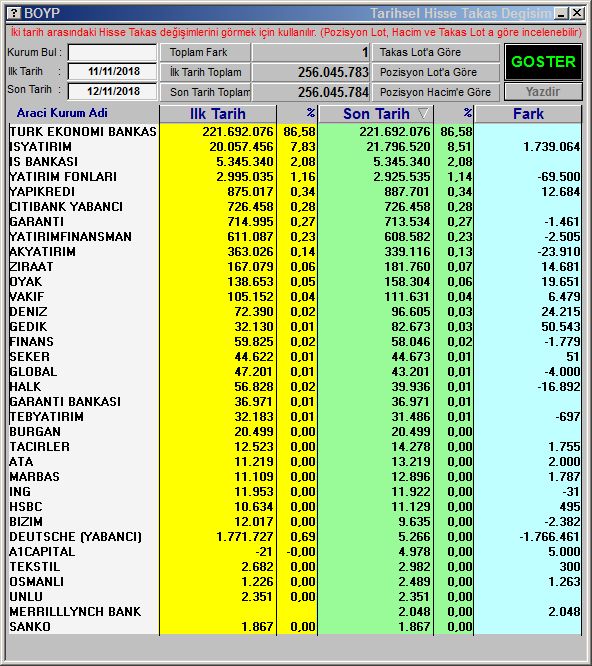Viewport: 592px width, 666px height.
Task: Click the Son Tarih Toplam button
Action: pos(205,92)
